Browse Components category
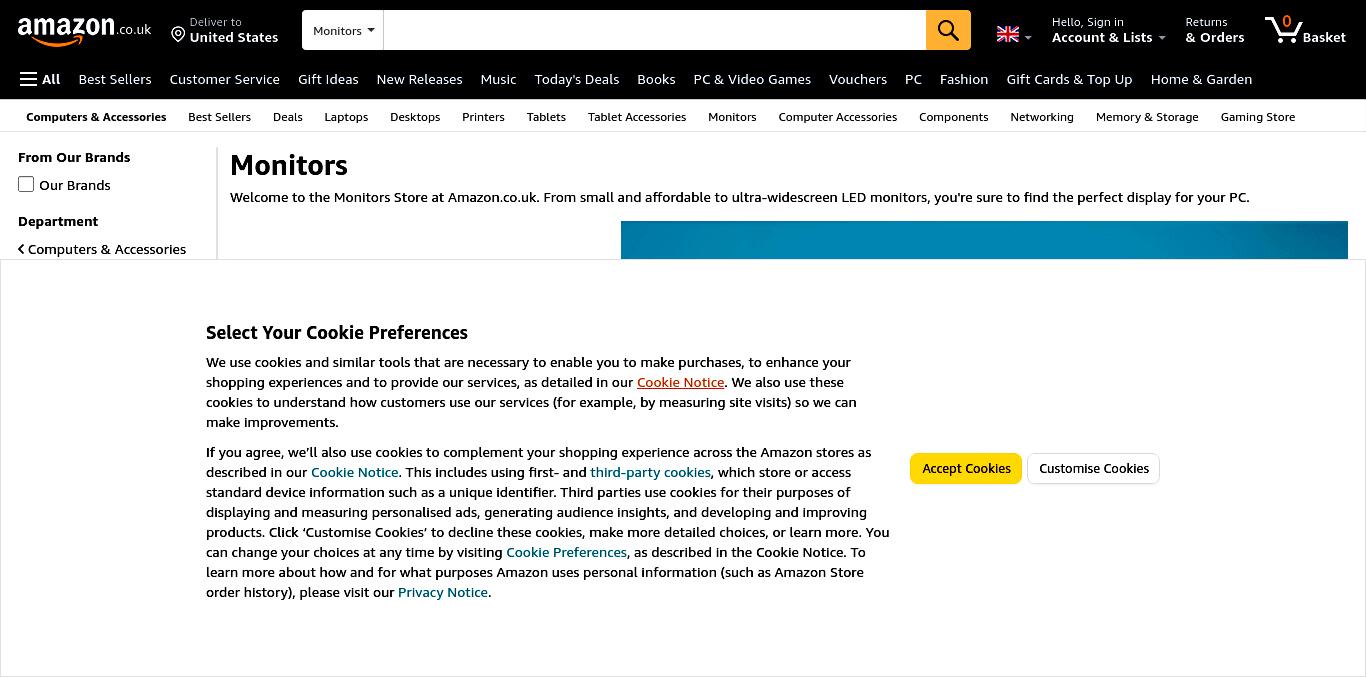The image size is (1366, 677). pyautogui.click(x=953, y=117)
